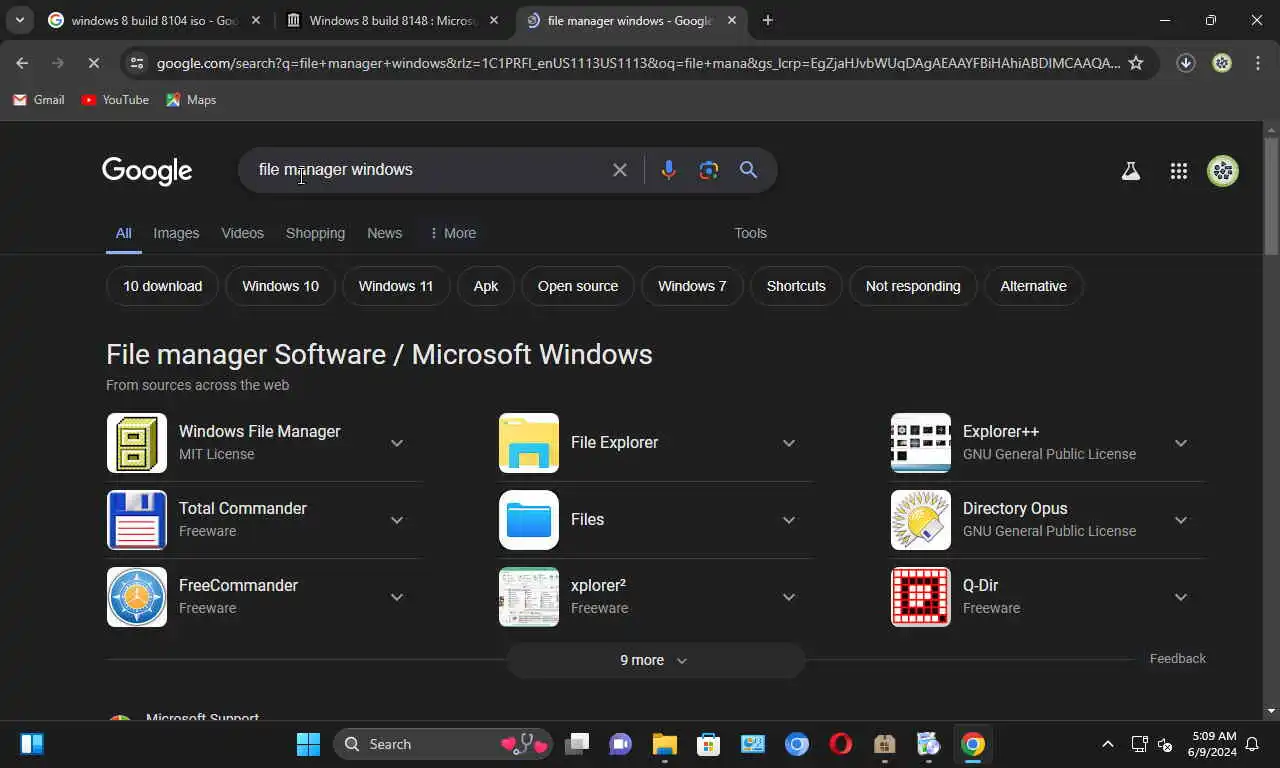The width and height of the screenshot is (1280, 768).
Task: Select the FreeCommander compass icon
Action: tap(137, 597)
